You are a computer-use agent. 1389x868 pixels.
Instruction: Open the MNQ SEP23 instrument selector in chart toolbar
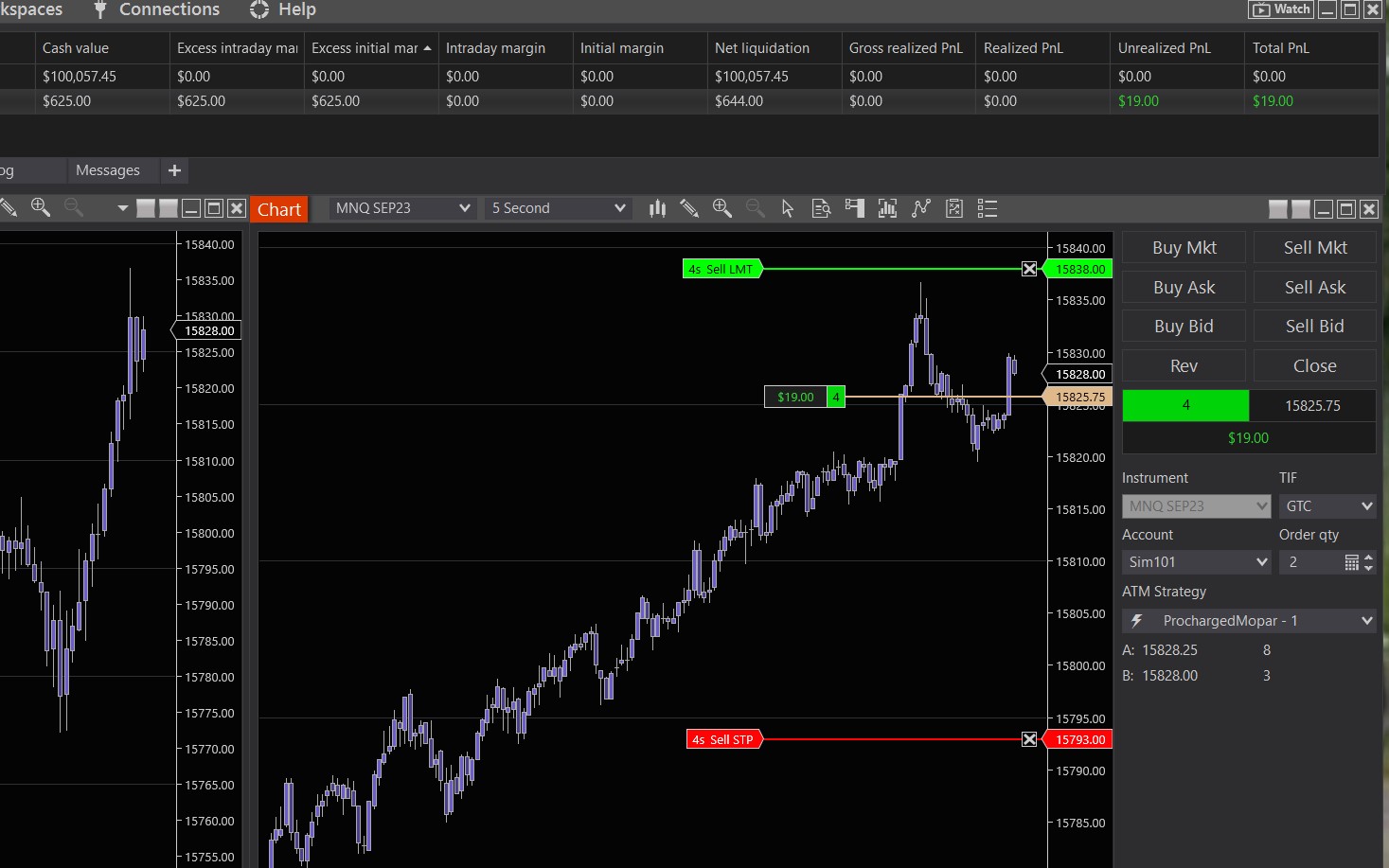click(401, 208)
